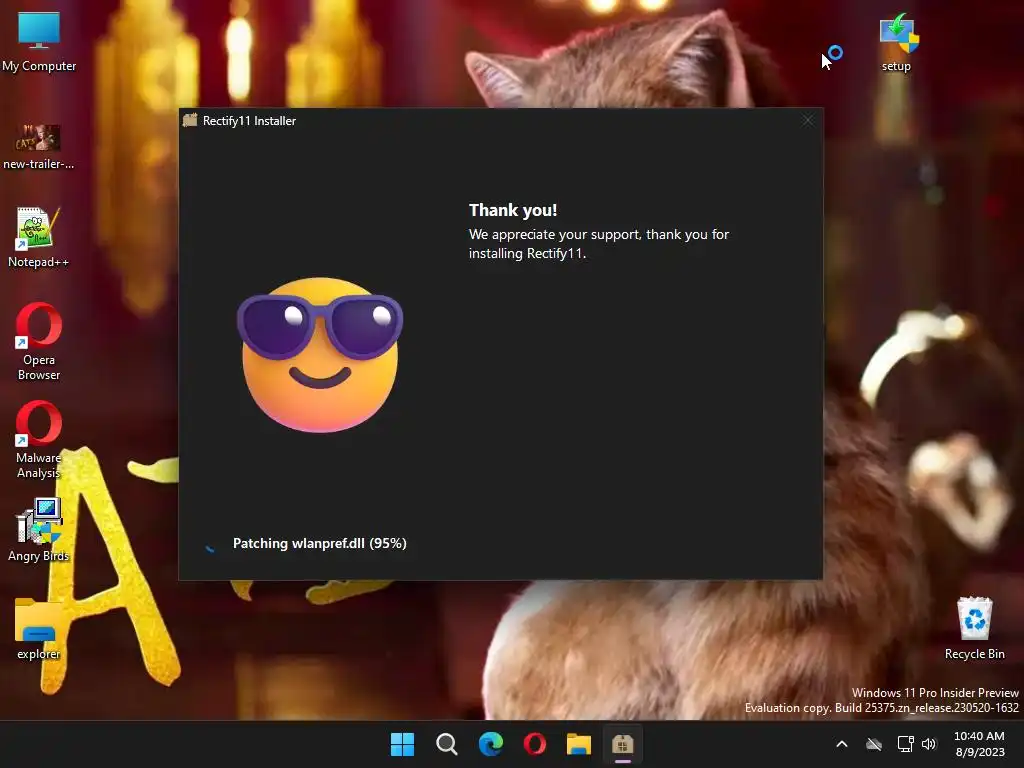
Task: Select the Malware Analysis Opera shortcut
Action: (39, 440)
